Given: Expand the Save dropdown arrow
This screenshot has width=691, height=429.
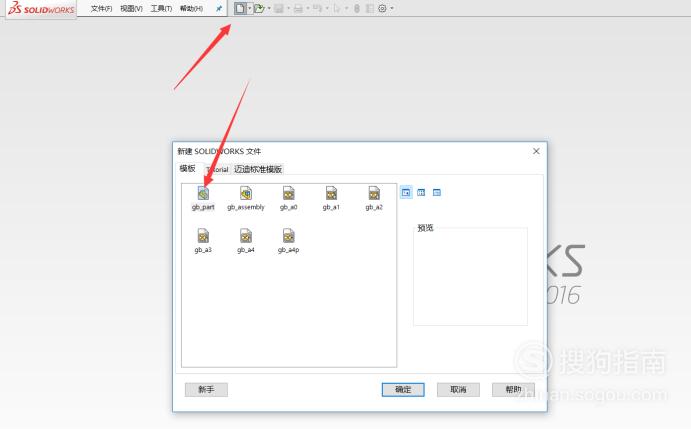Looking at the screenshot, I should pyautogui.click(x=288, y=8).
